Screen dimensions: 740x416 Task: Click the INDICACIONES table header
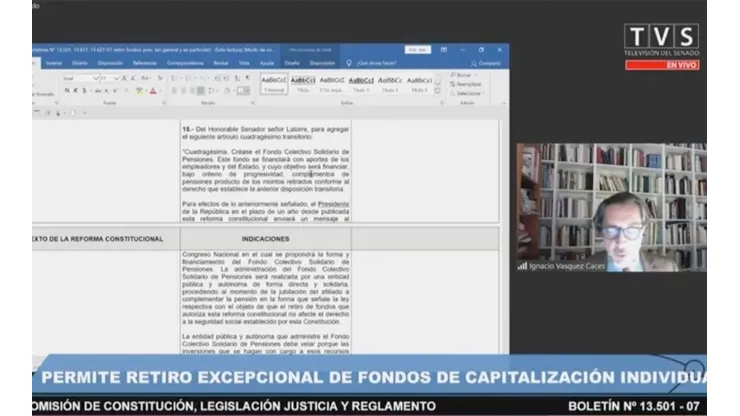click(266, 239)
